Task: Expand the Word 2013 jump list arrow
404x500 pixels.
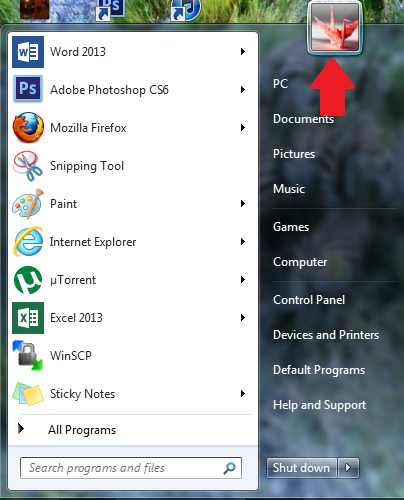Action: (x=243, y=51)
